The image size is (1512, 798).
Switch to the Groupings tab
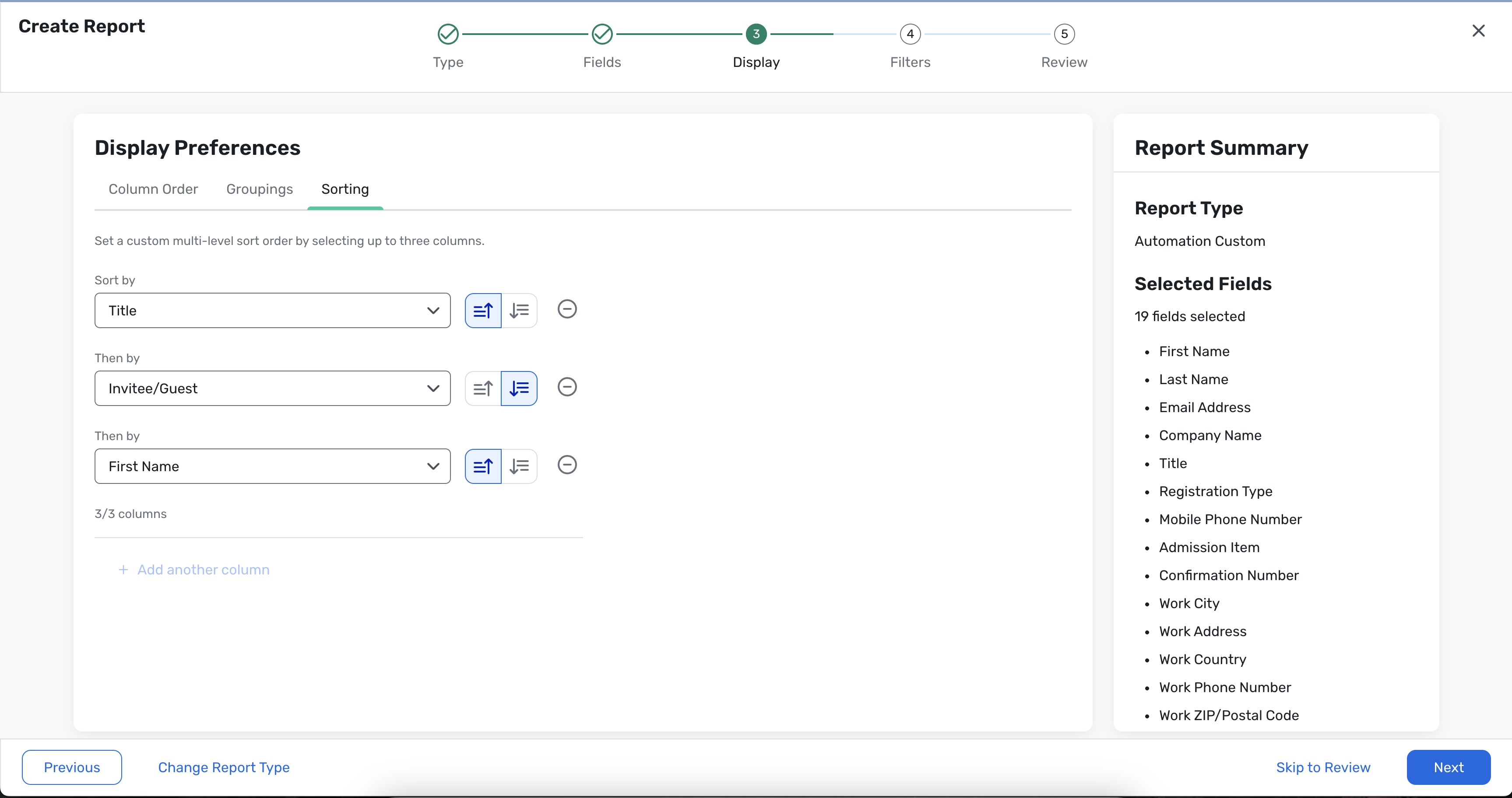(x=260, y=189)
